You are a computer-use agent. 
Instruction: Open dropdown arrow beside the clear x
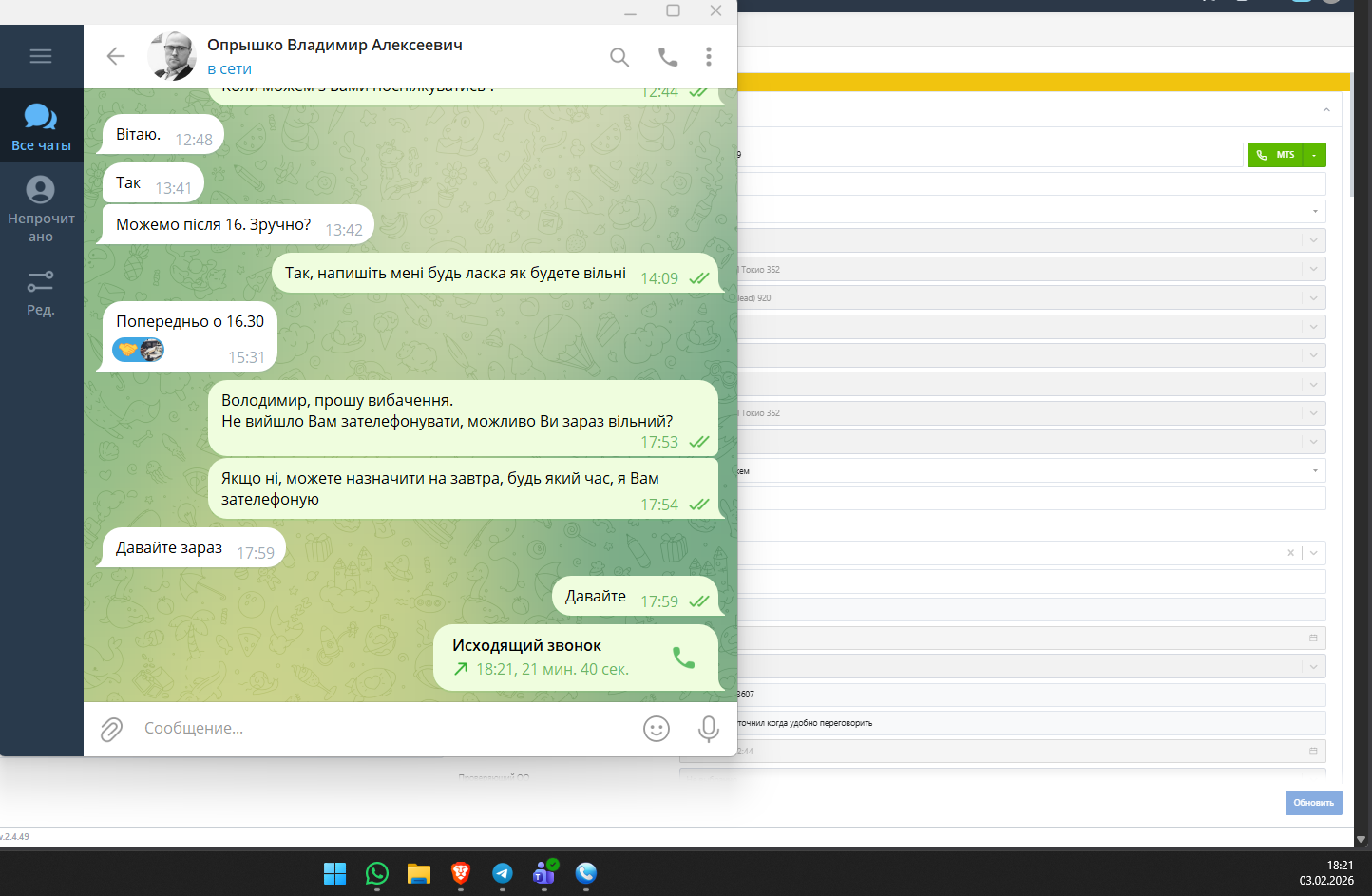pyautogui.click(x=1314, y=553)
